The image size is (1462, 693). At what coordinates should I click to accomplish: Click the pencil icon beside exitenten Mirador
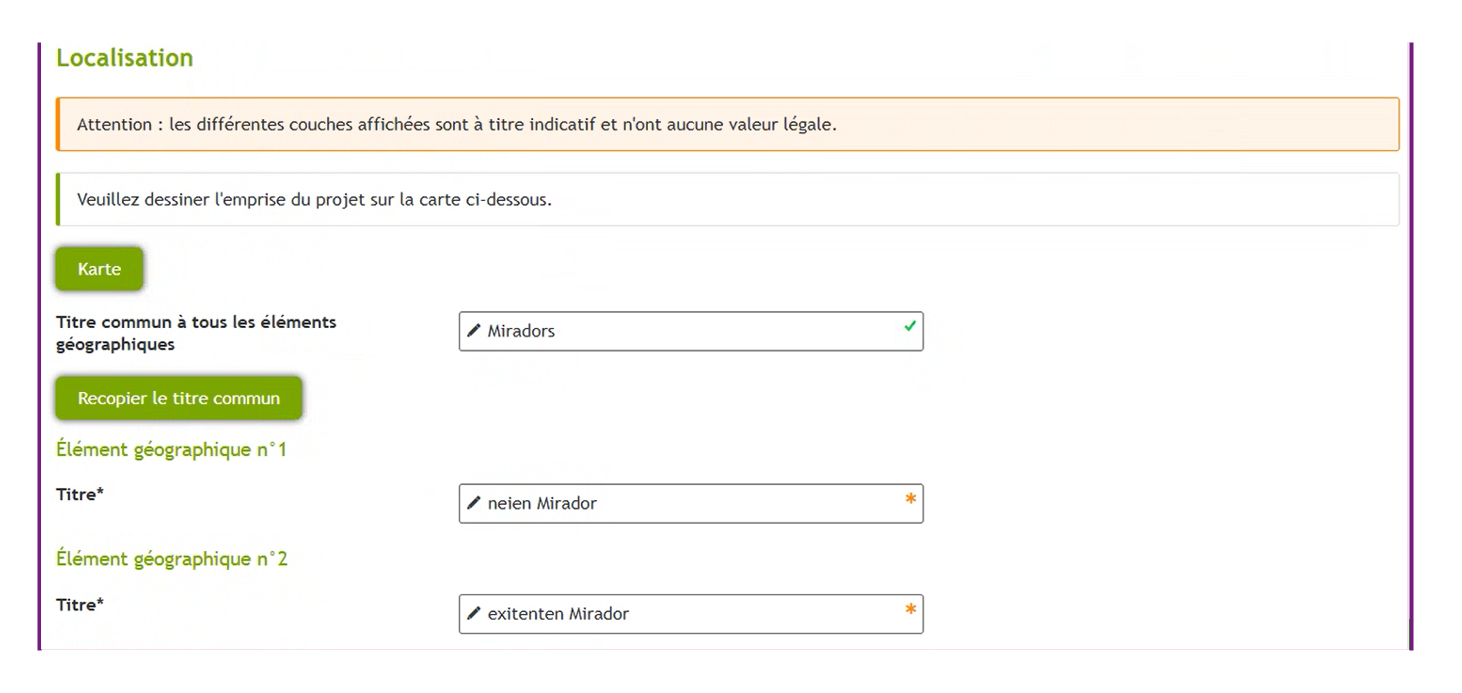click(x=474, y=613)
